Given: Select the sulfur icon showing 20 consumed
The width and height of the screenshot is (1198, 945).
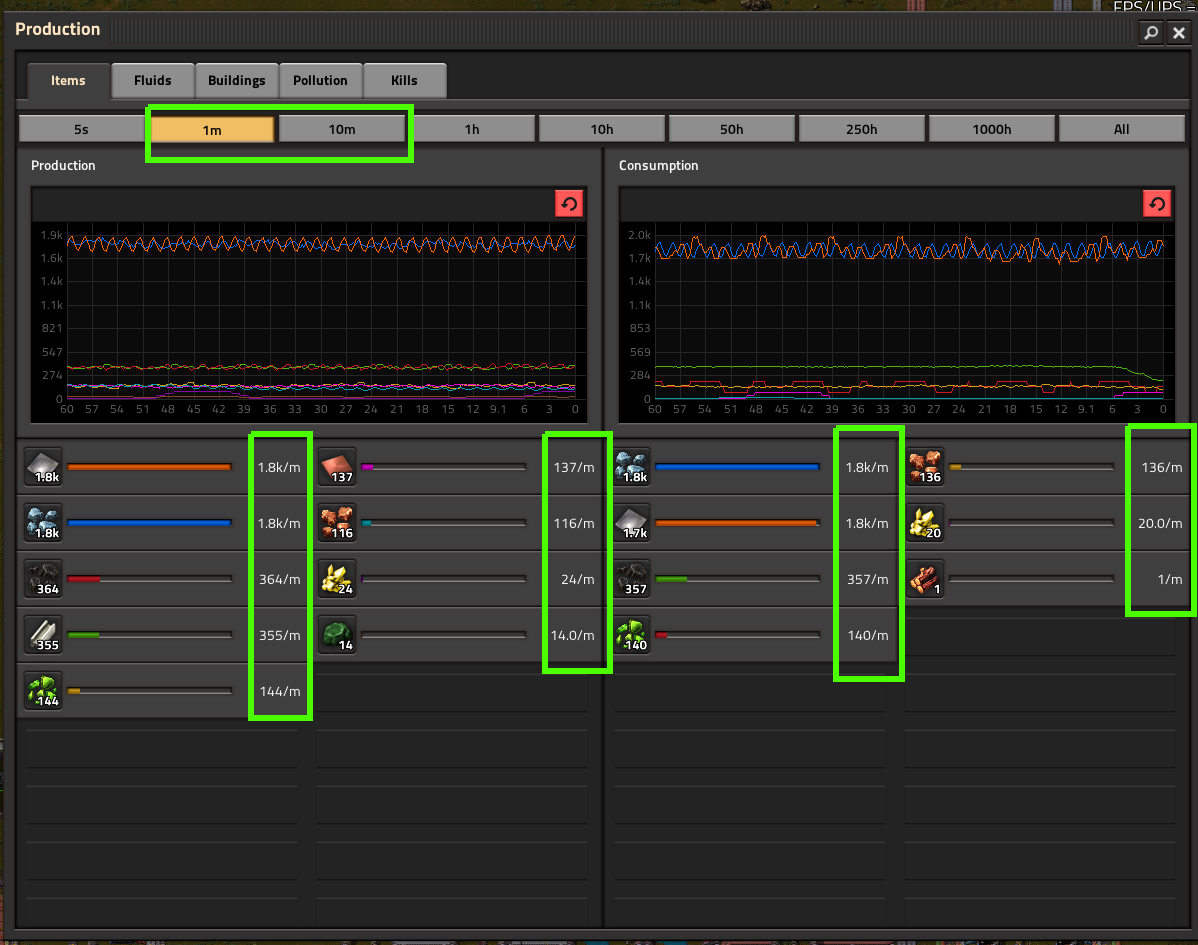Looking at the screenshot, I should click(x=925, y=523).
